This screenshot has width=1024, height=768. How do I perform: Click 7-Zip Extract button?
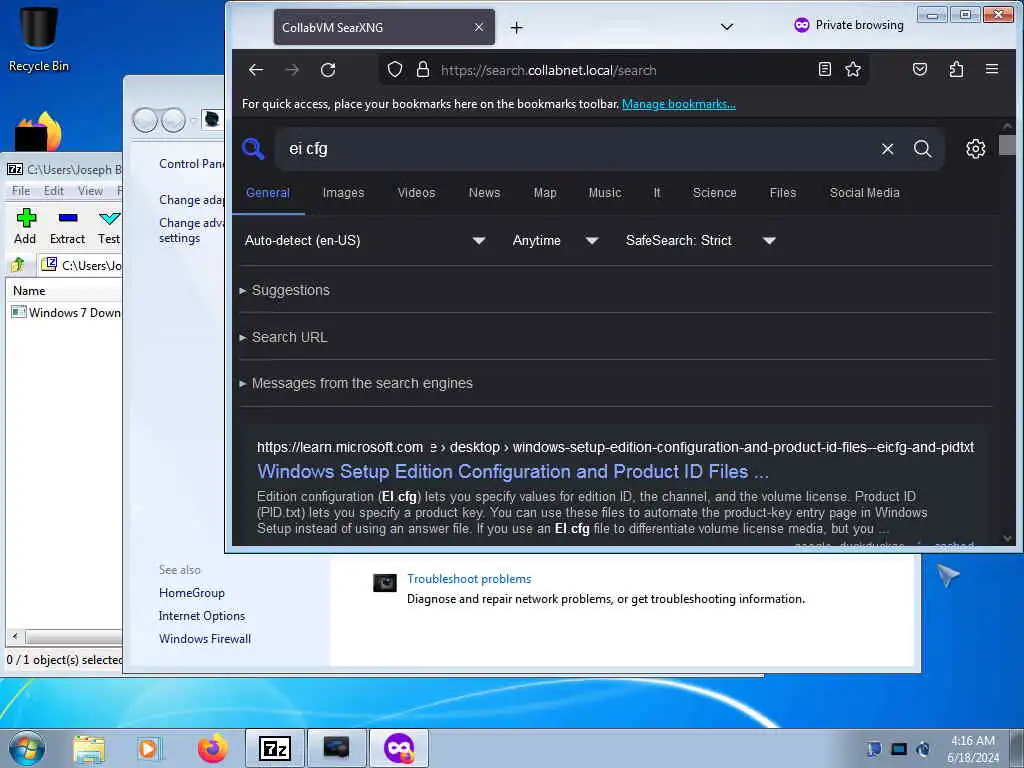tap(67, 227)
